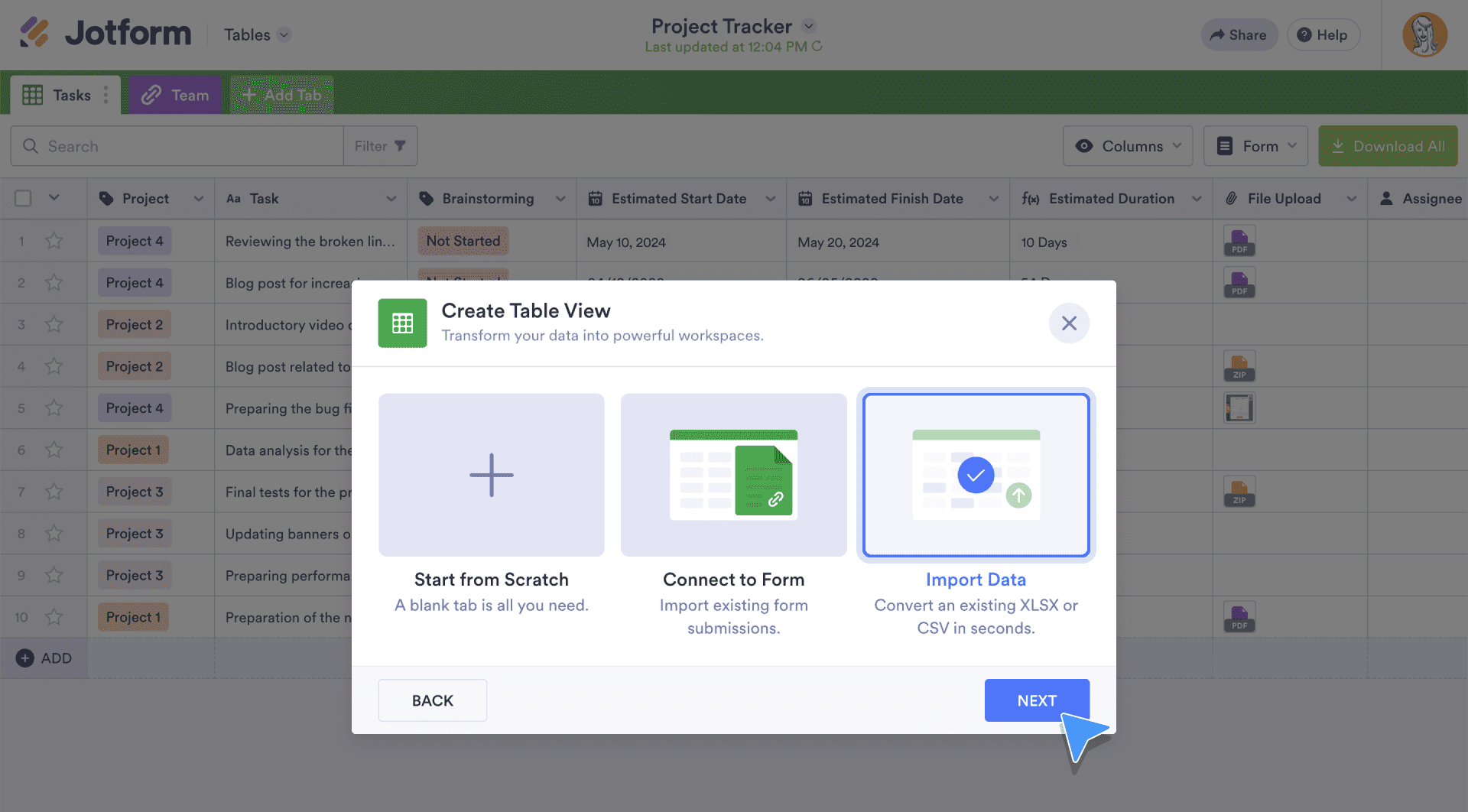Close the Create Table View dialog
Screen dimensions: 1468x812
1068,323
